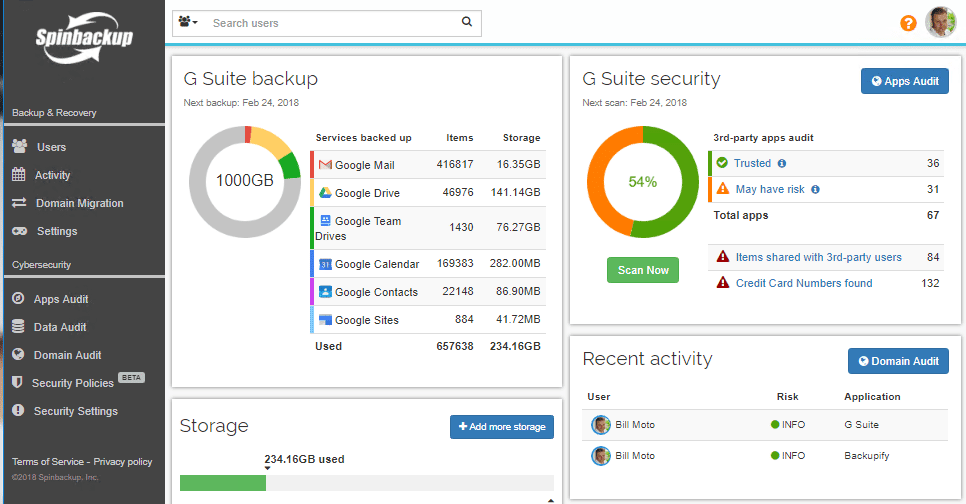This screenshot has width=966, height=504.
Task: Click the Google Sites icon
Action: tap(325, 319)
